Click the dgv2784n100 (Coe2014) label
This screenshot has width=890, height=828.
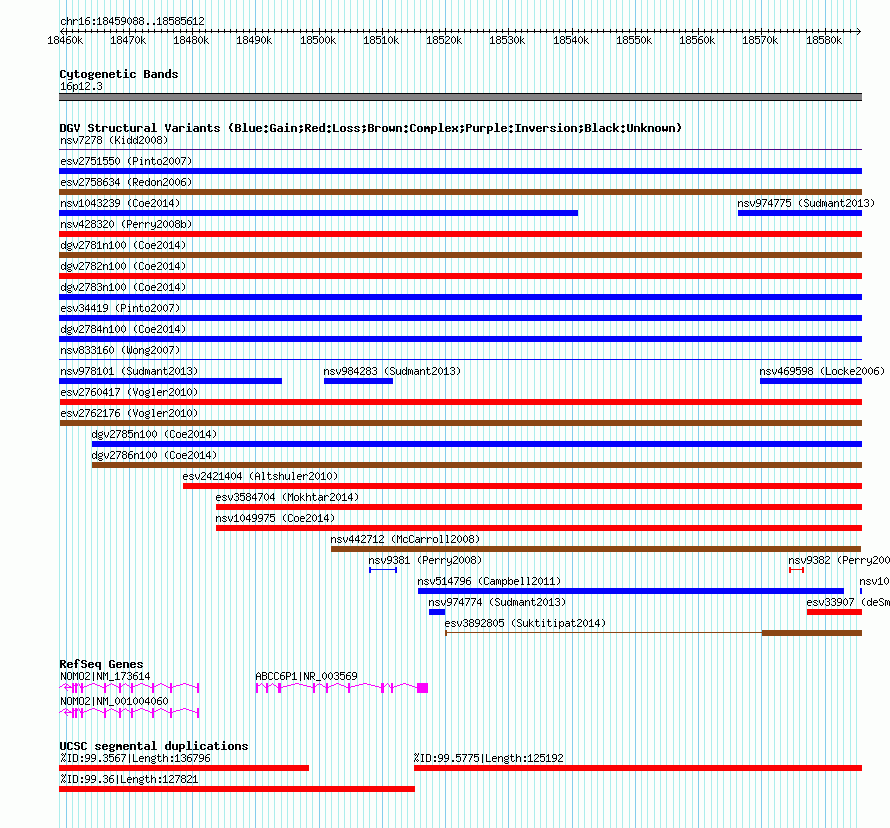123,329
